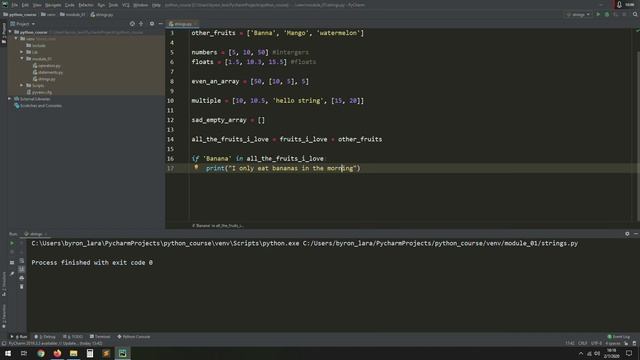Run the strings configuration from the top toolbar
The height and width of the screenshot is (360, 640).
click(598, 14)
